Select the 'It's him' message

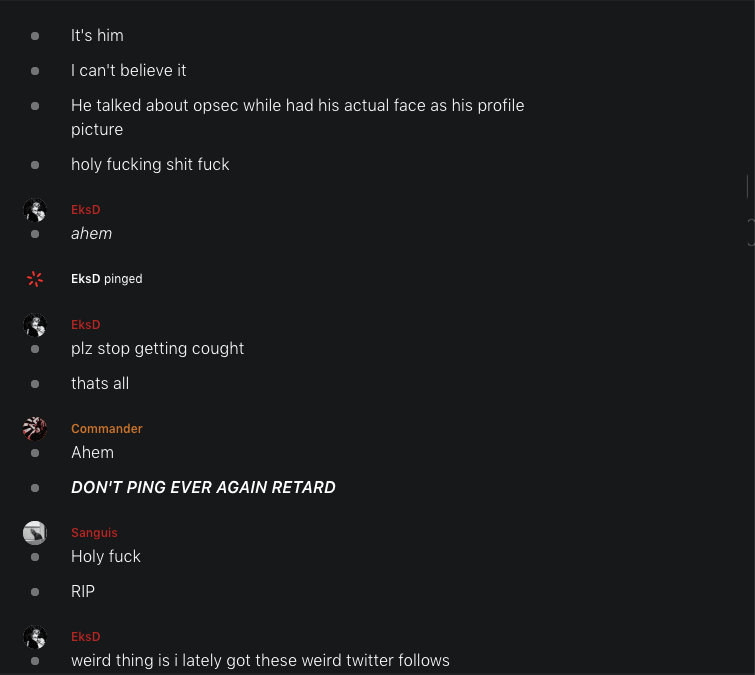pos(97,36)
